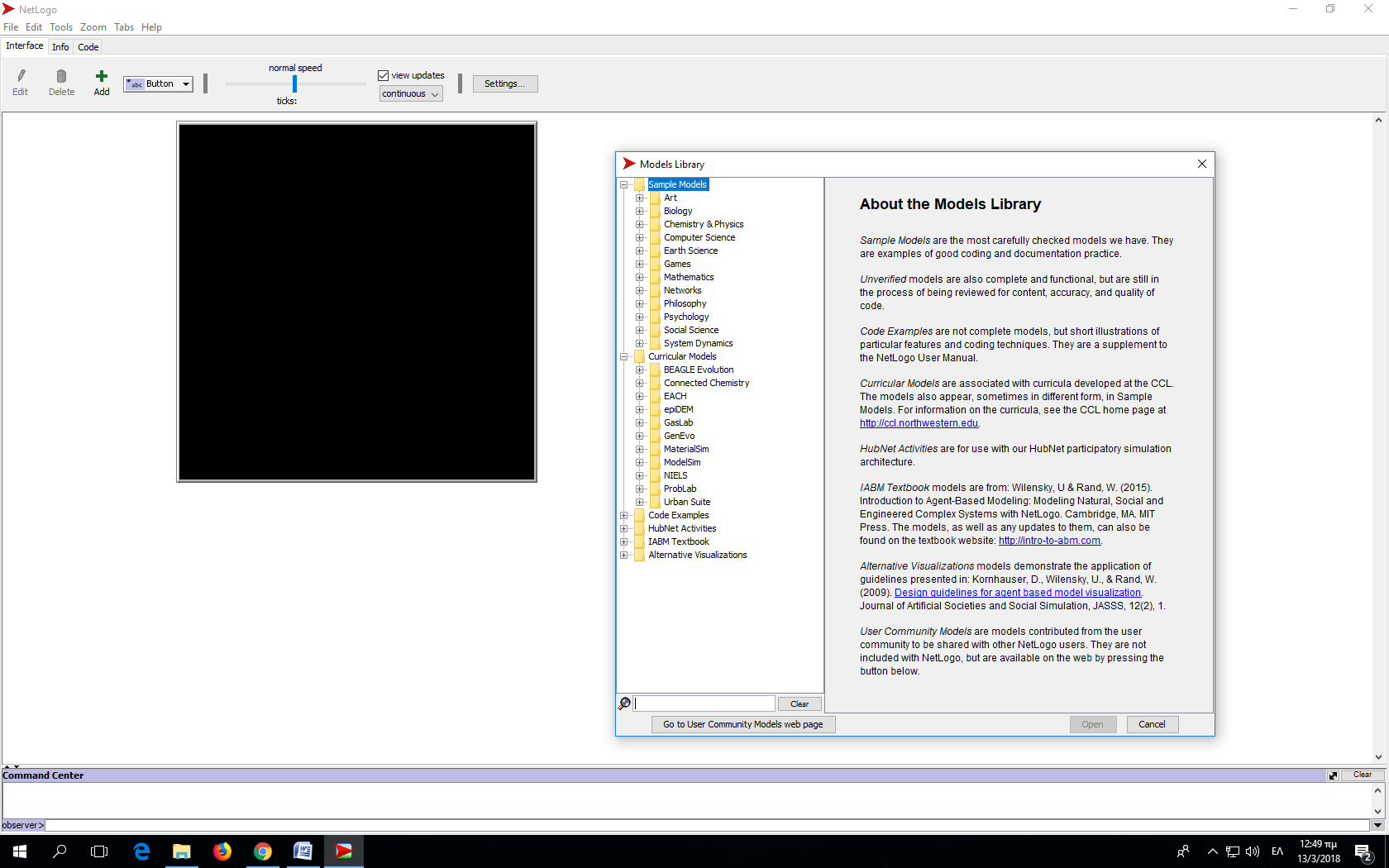Expand the IABM Textbook node
This screenshot has width=1389, height=868.
[624, 541]
